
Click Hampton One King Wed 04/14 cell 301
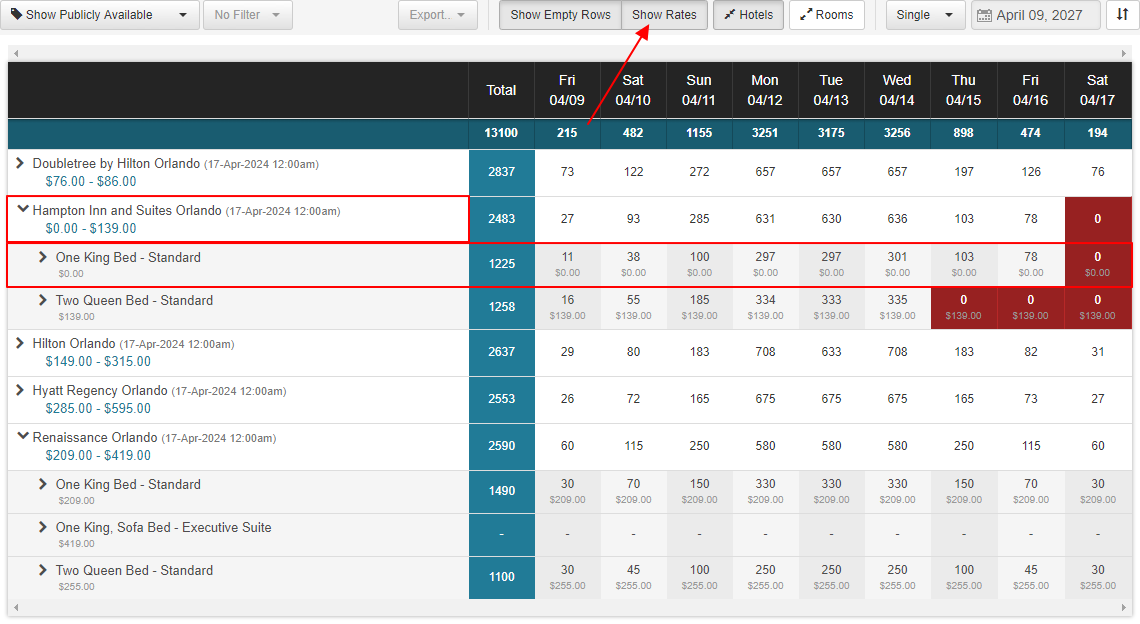pyautogui.click(x=897, y=265)
